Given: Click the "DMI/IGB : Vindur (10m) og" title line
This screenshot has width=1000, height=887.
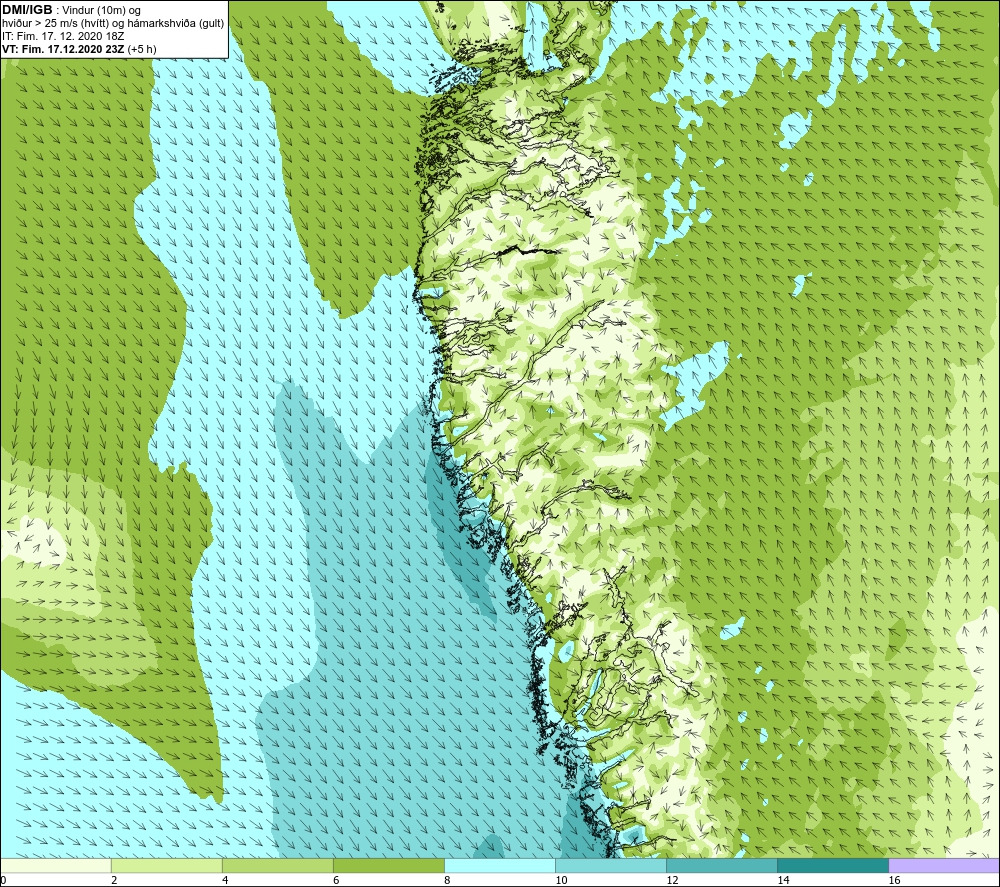Looking at the screenshot, I should 71,10.
